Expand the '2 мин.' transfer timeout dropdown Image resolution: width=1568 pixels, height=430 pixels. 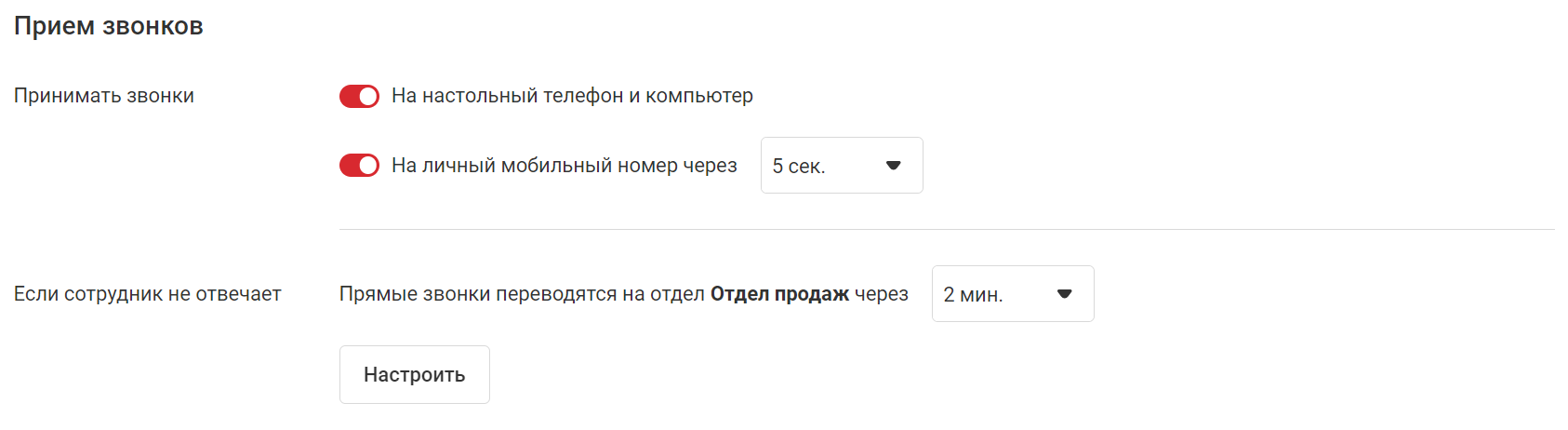(x=1012, y=294)
